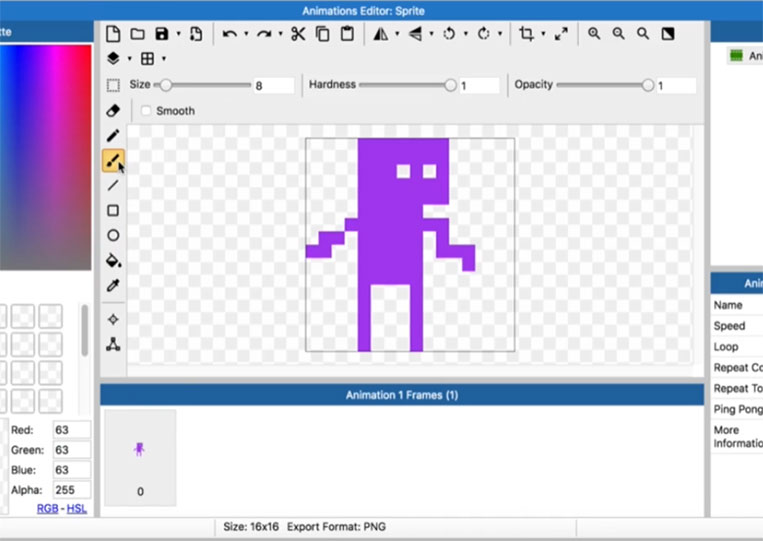The height and width of the screenshot is (541, 763).
Task: Click the Red value field
Action: (x=72, y=430)
